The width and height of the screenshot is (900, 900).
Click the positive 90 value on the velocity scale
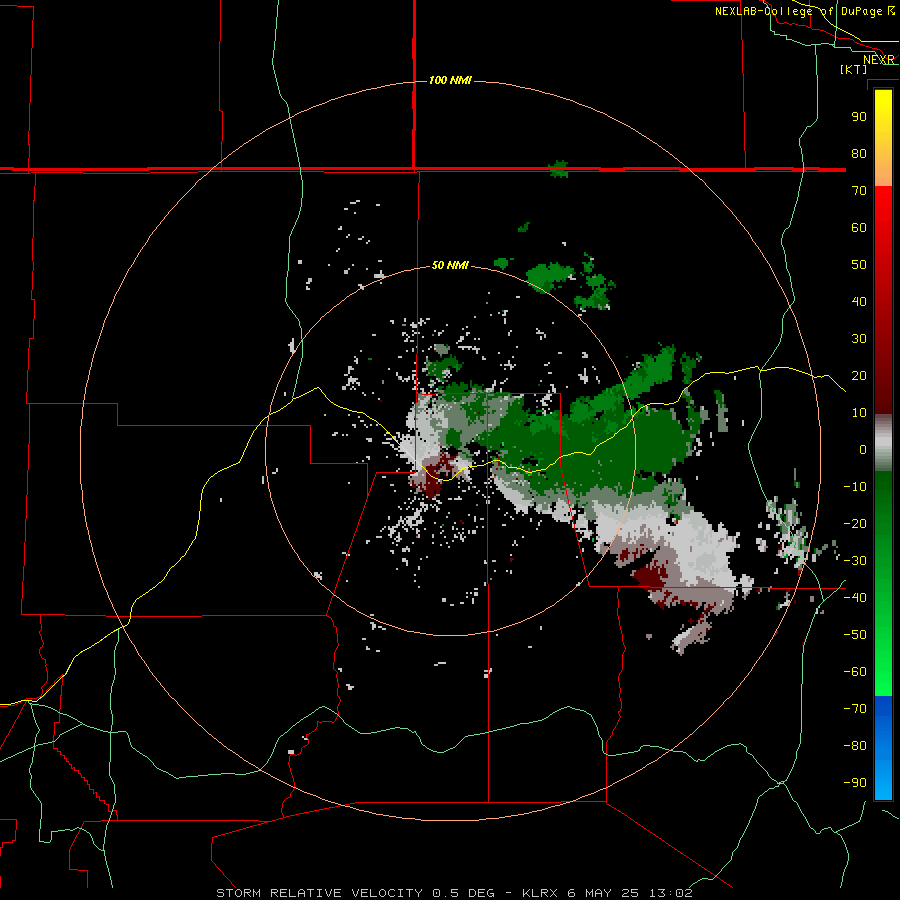pyautogui.click(x=859, y=117)
